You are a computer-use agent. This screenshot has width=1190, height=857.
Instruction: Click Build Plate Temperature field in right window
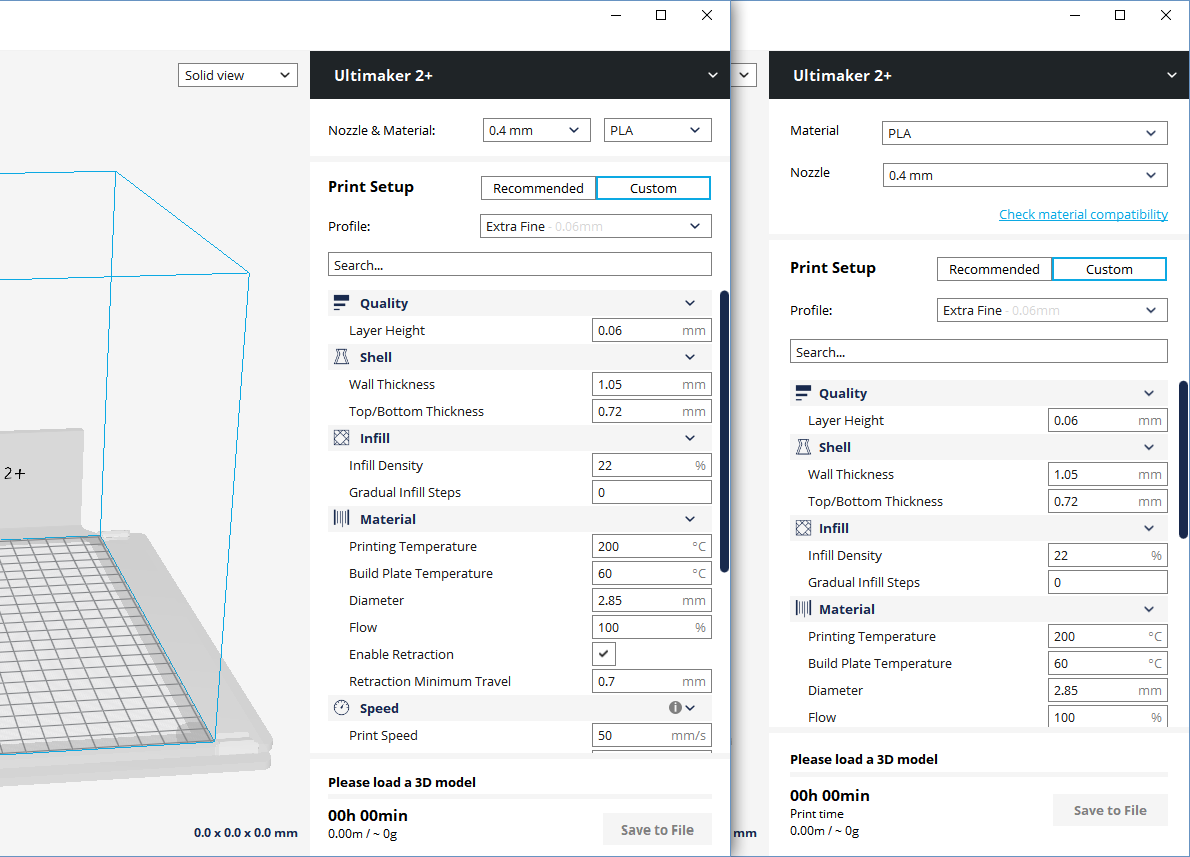(x=1108, y=663)
